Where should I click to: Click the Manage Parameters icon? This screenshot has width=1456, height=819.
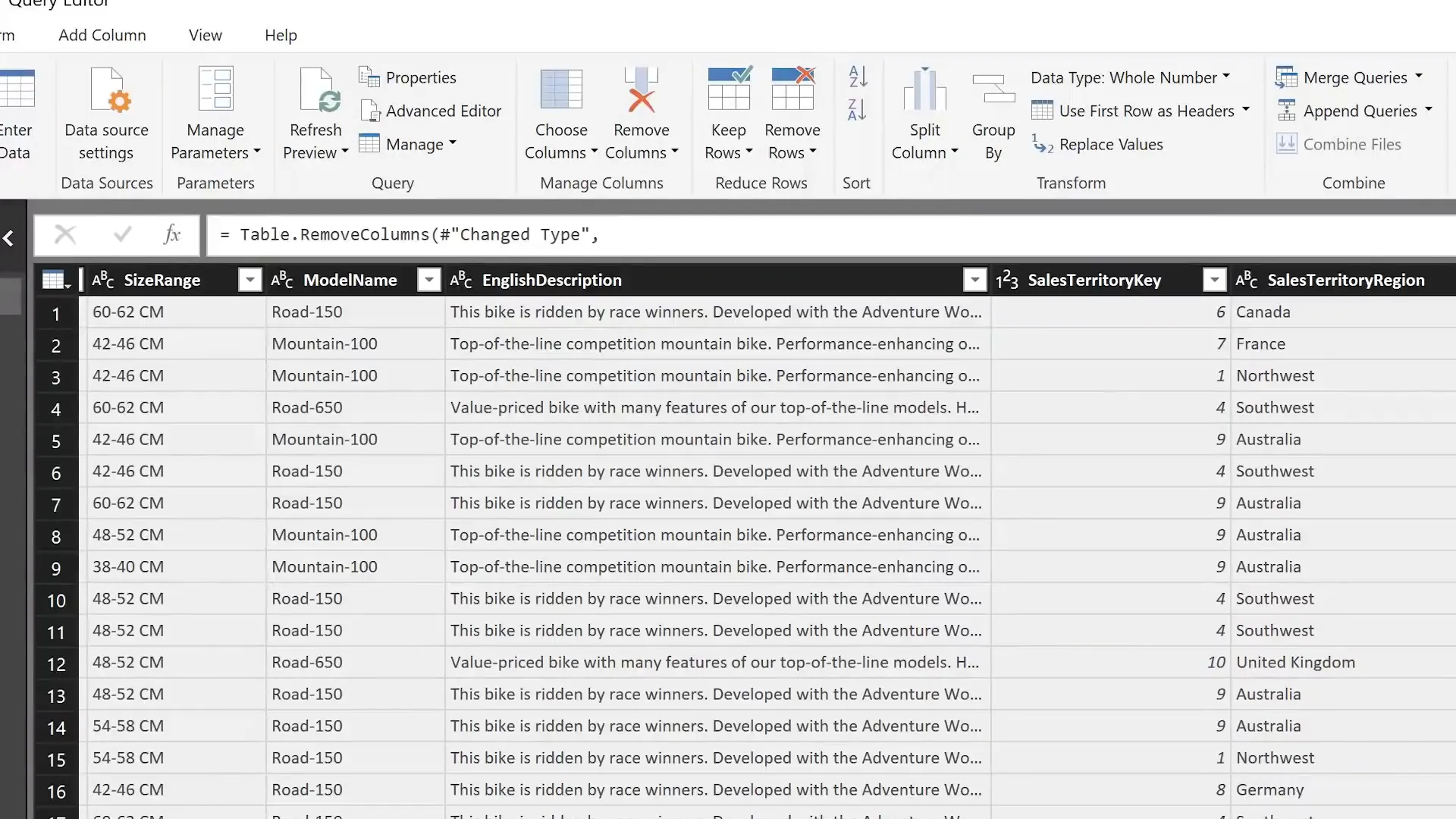[x=215, y=89]
